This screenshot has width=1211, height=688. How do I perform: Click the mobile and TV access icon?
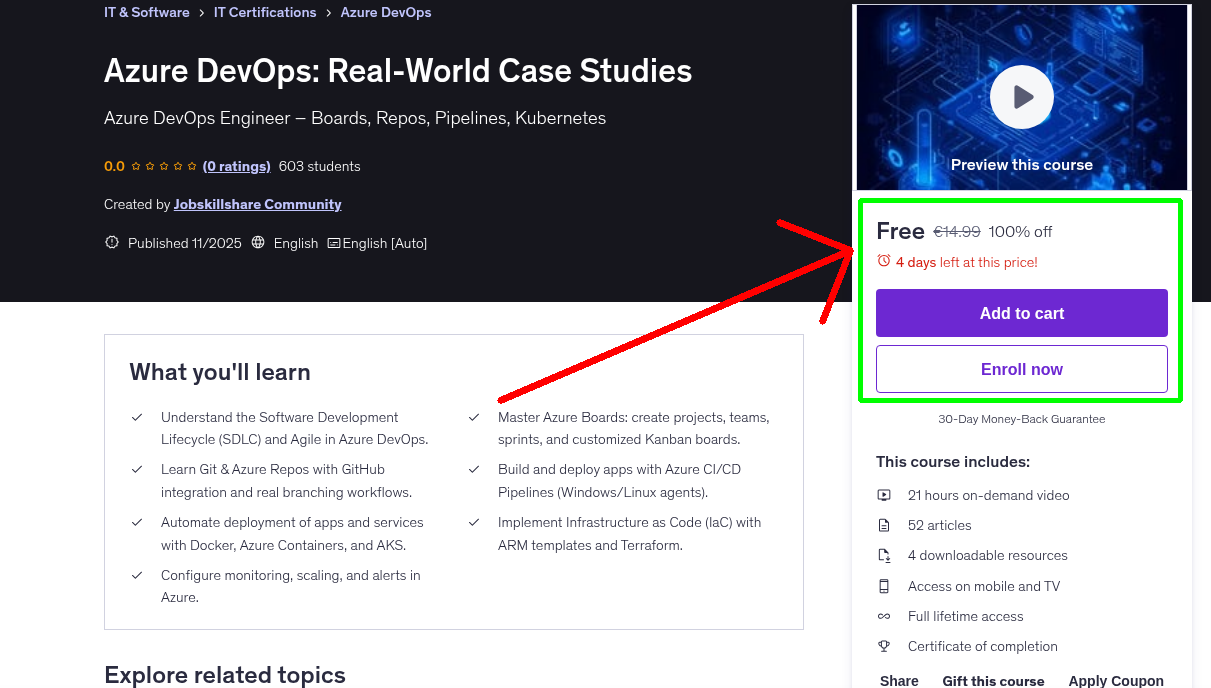click(884, 586)
